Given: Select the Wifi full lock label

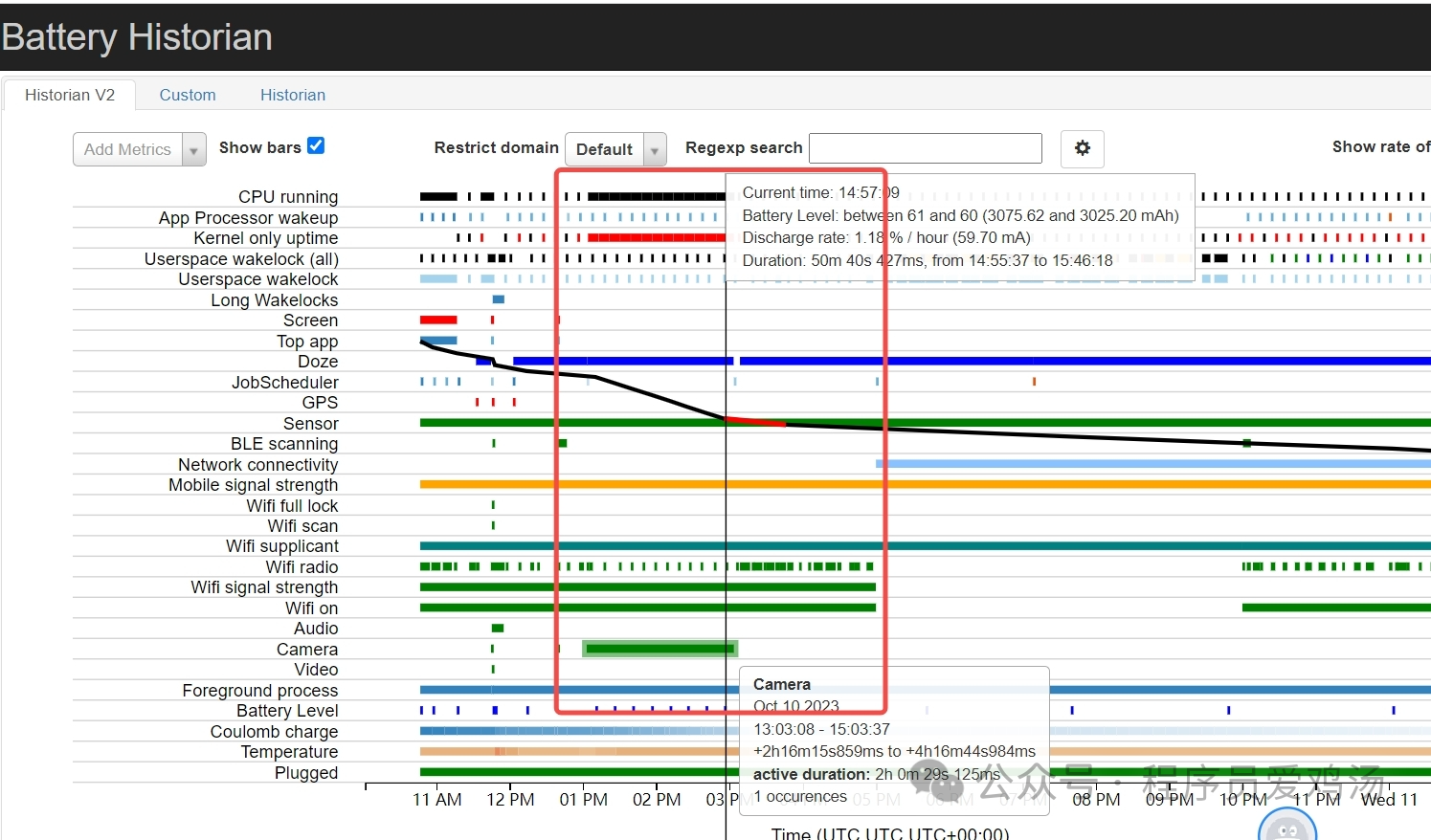Looking at the screenshot, I should tap(292, 506).
